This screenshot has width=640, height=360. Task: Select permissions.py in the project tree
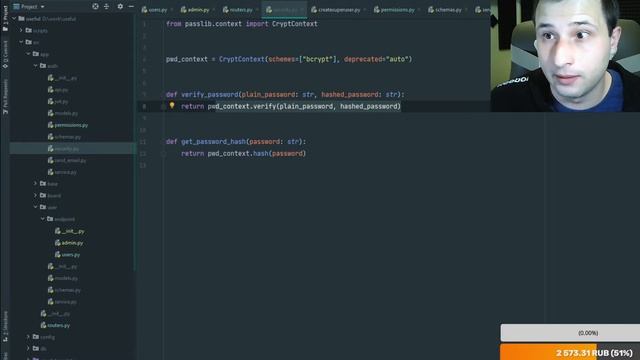click(68, 125)
